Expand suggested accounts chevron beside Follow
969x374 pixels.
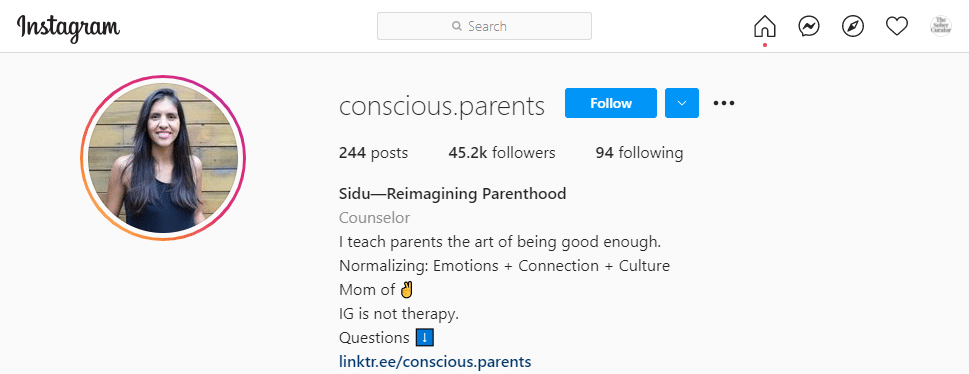pyautogui.click(x=682, y=103)
